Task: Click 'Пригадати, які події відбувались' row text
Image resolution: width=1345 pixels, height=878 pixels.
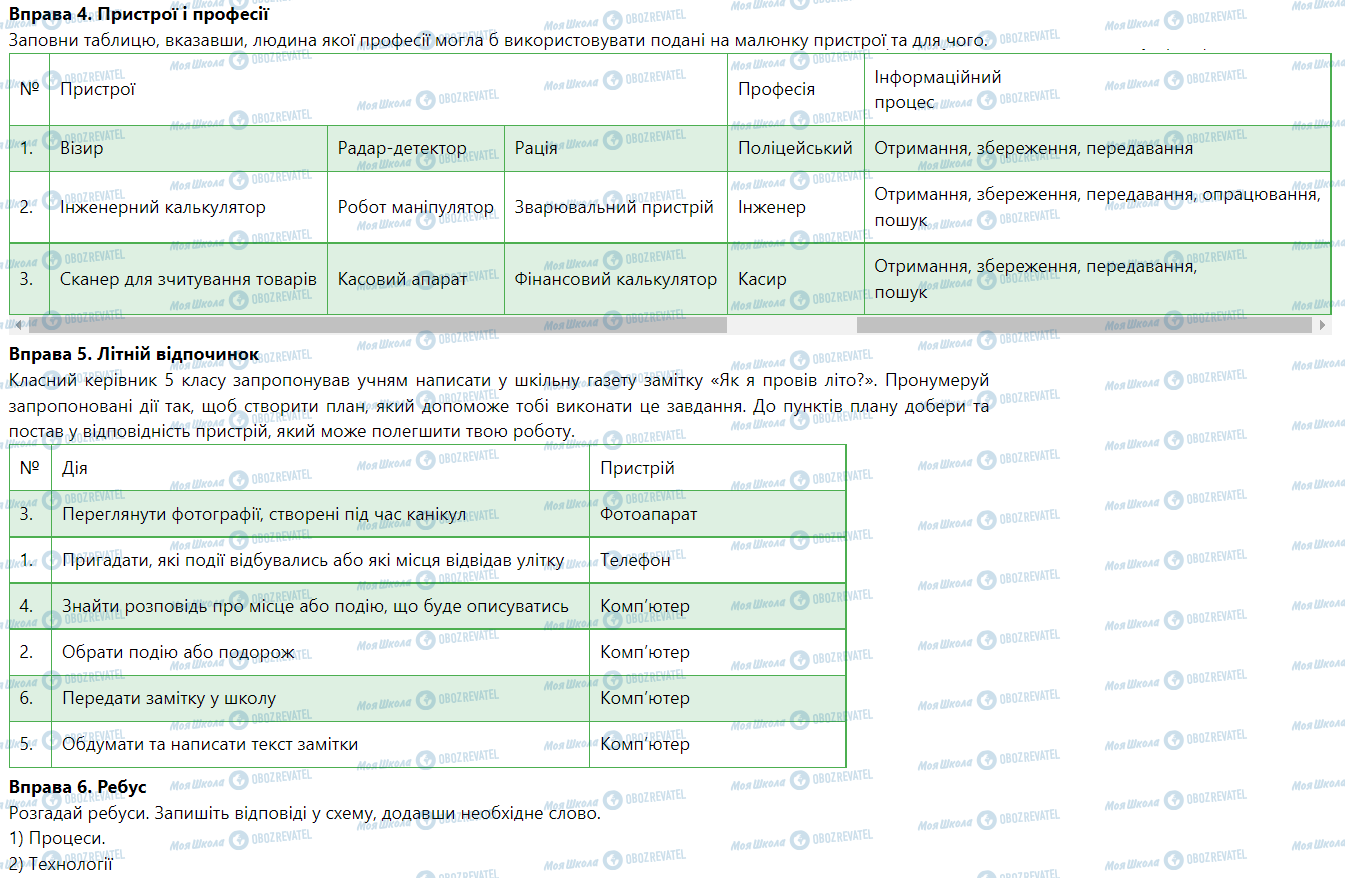Action: [313, 560]
